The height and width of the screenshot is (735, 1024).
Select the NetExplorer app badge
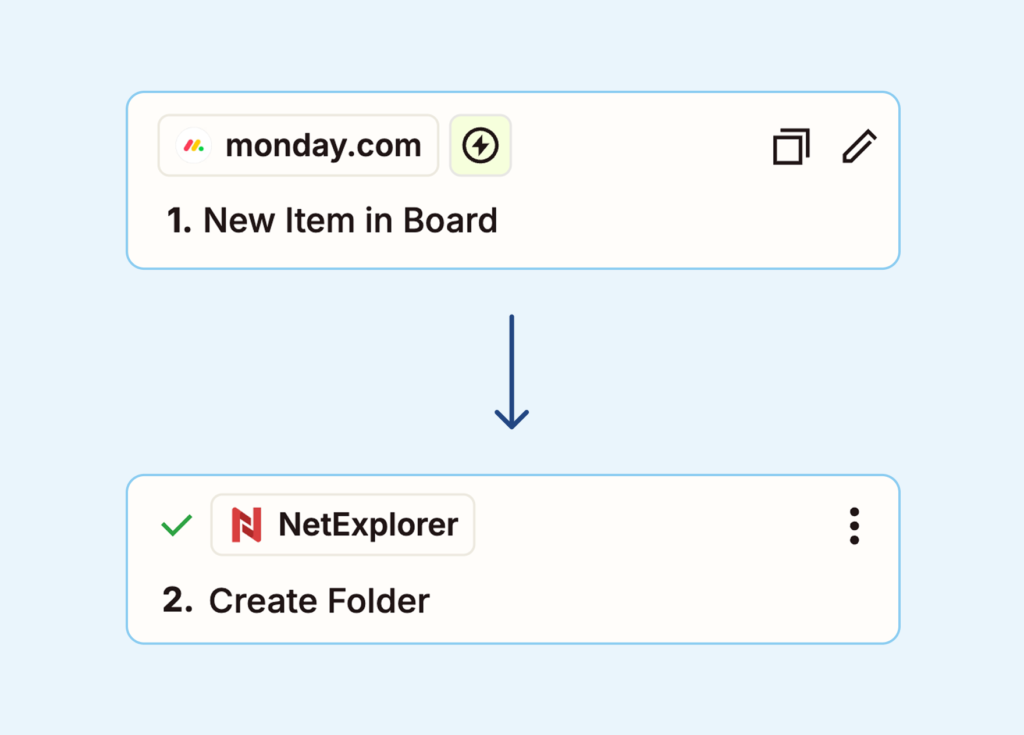342,525
